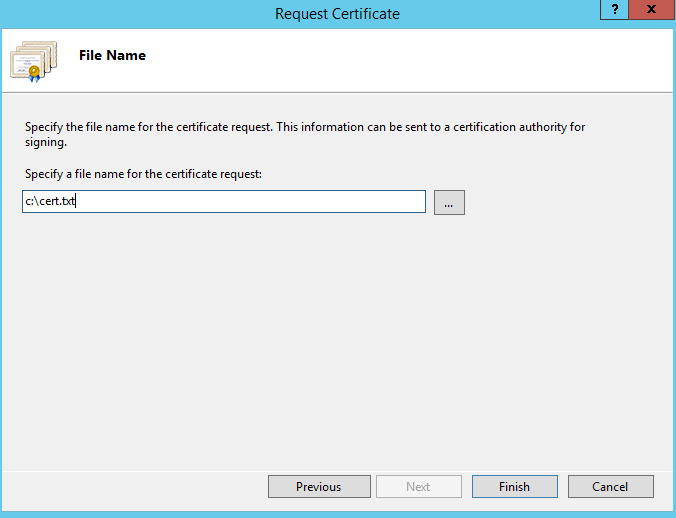Click the description text about certification authority
Image resolution: width=676 pixels, height=518 pixels.
pos(305,134)
